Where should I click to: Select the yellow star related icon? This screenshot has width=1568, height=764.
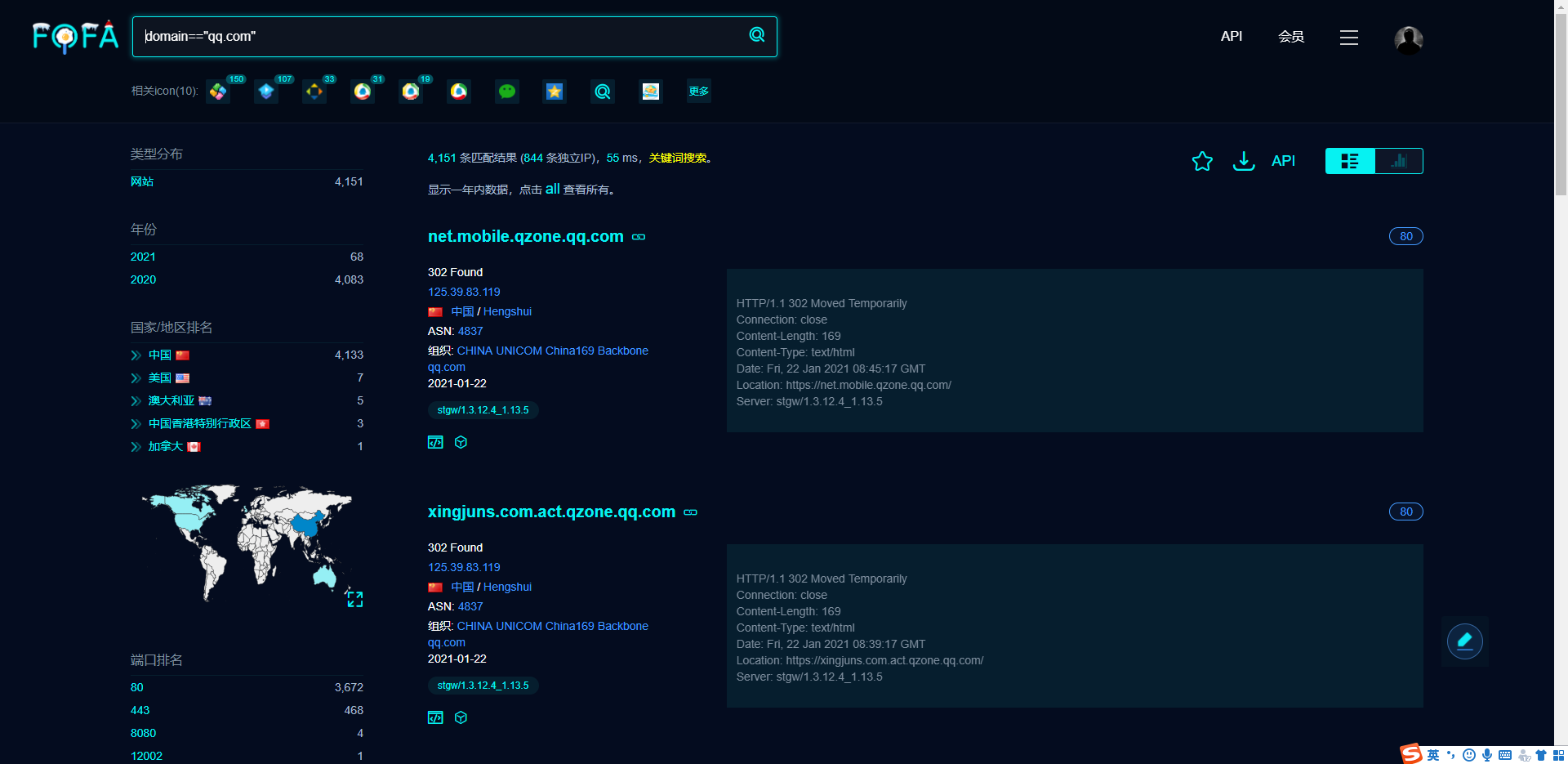555,92
